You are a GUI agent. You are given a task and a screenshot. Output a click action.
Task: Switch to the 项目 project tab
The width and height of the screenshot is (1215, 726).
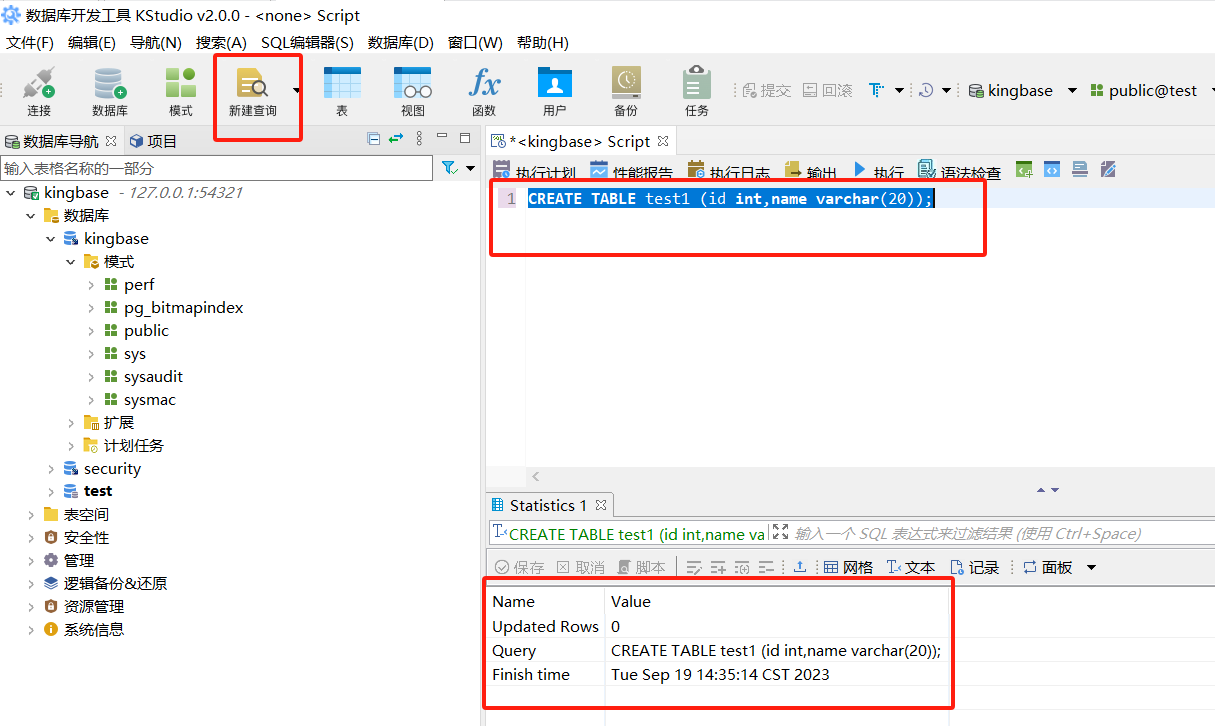(153, 141)
